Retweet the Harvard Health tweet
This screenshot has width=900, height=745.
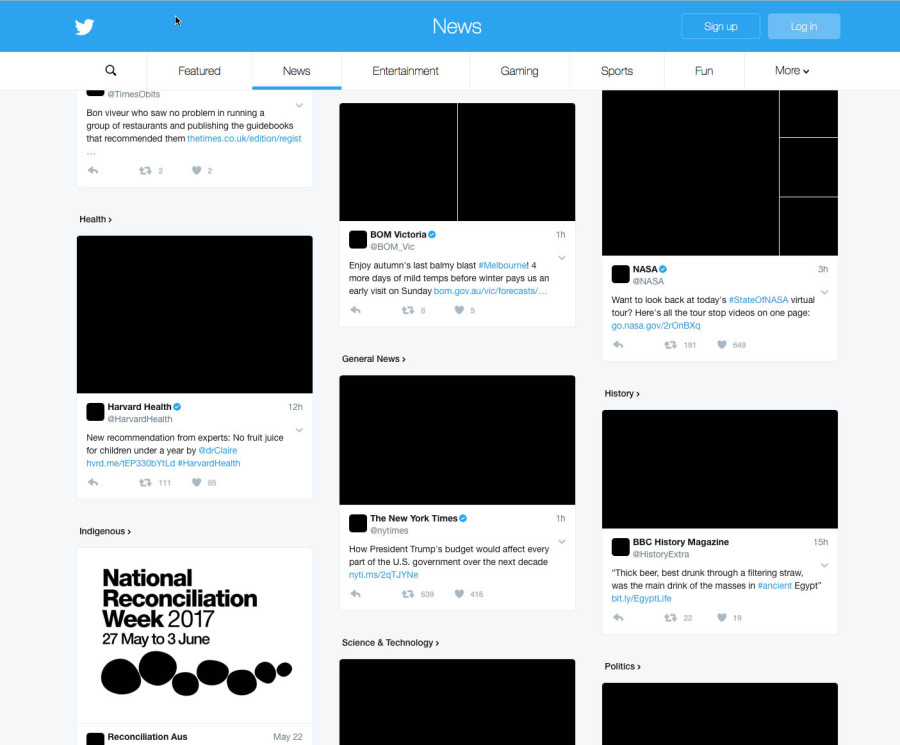click(x=145, y=483)
